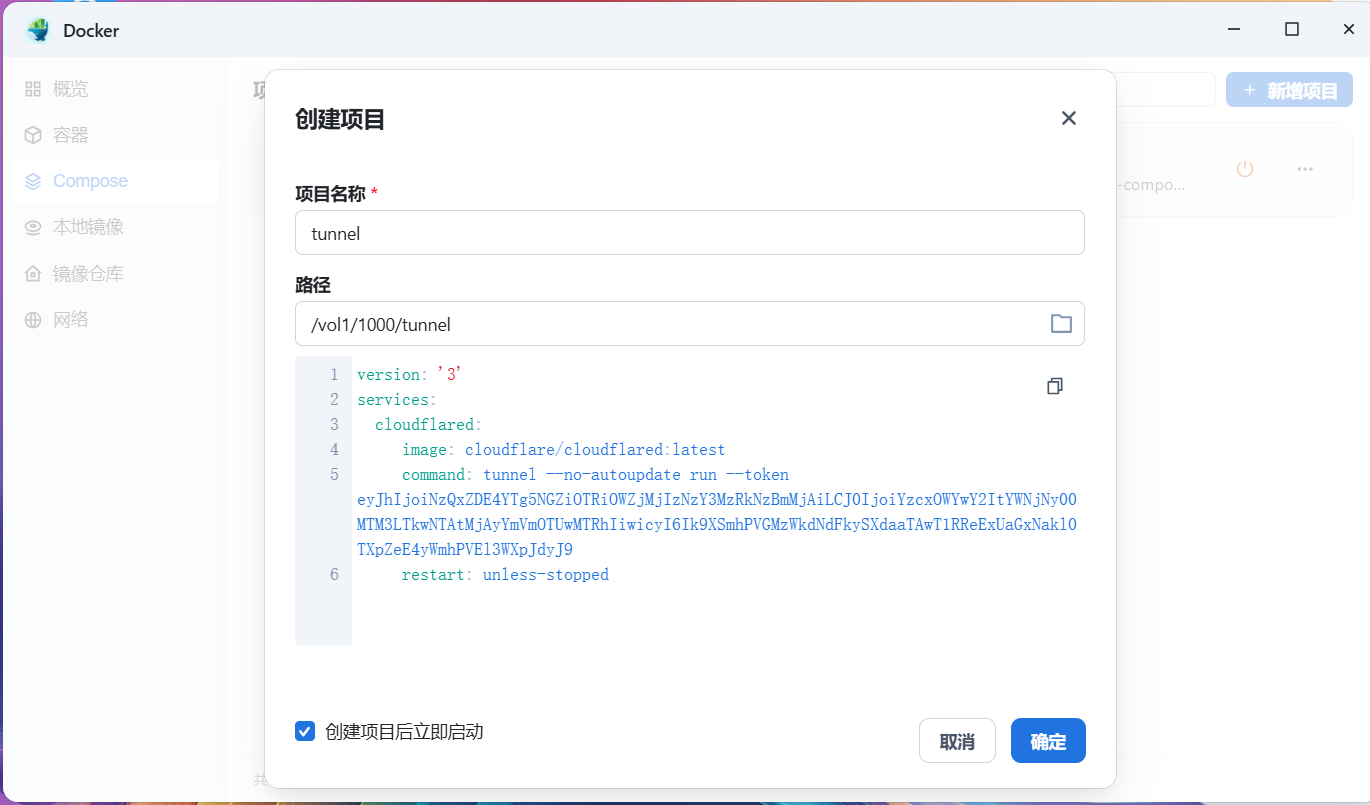This screenshot has height=805, width=1370.
Task: Open 网络 in the sidebar
Action: [116, 320]
